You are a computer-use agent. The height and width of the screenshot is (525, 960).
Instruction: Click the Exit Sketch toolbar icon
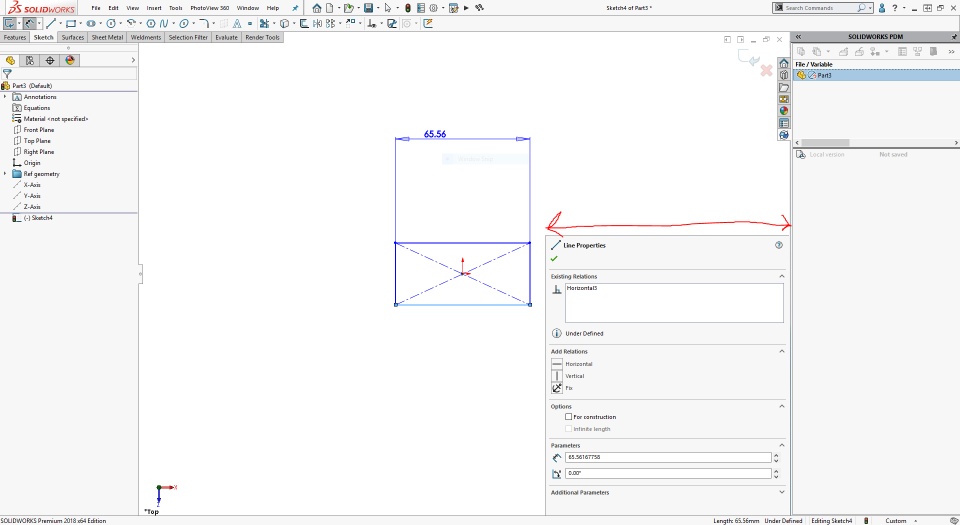(10, 23)
